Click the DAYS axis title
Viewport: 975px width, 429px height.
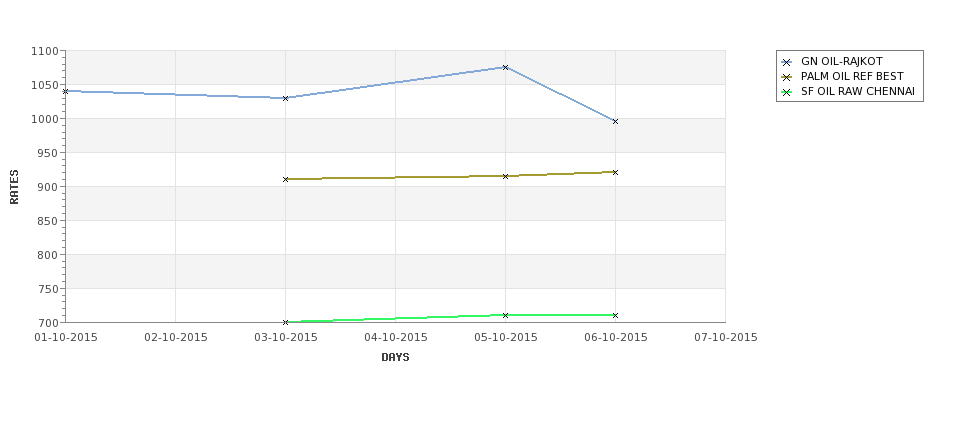[395, 357]
